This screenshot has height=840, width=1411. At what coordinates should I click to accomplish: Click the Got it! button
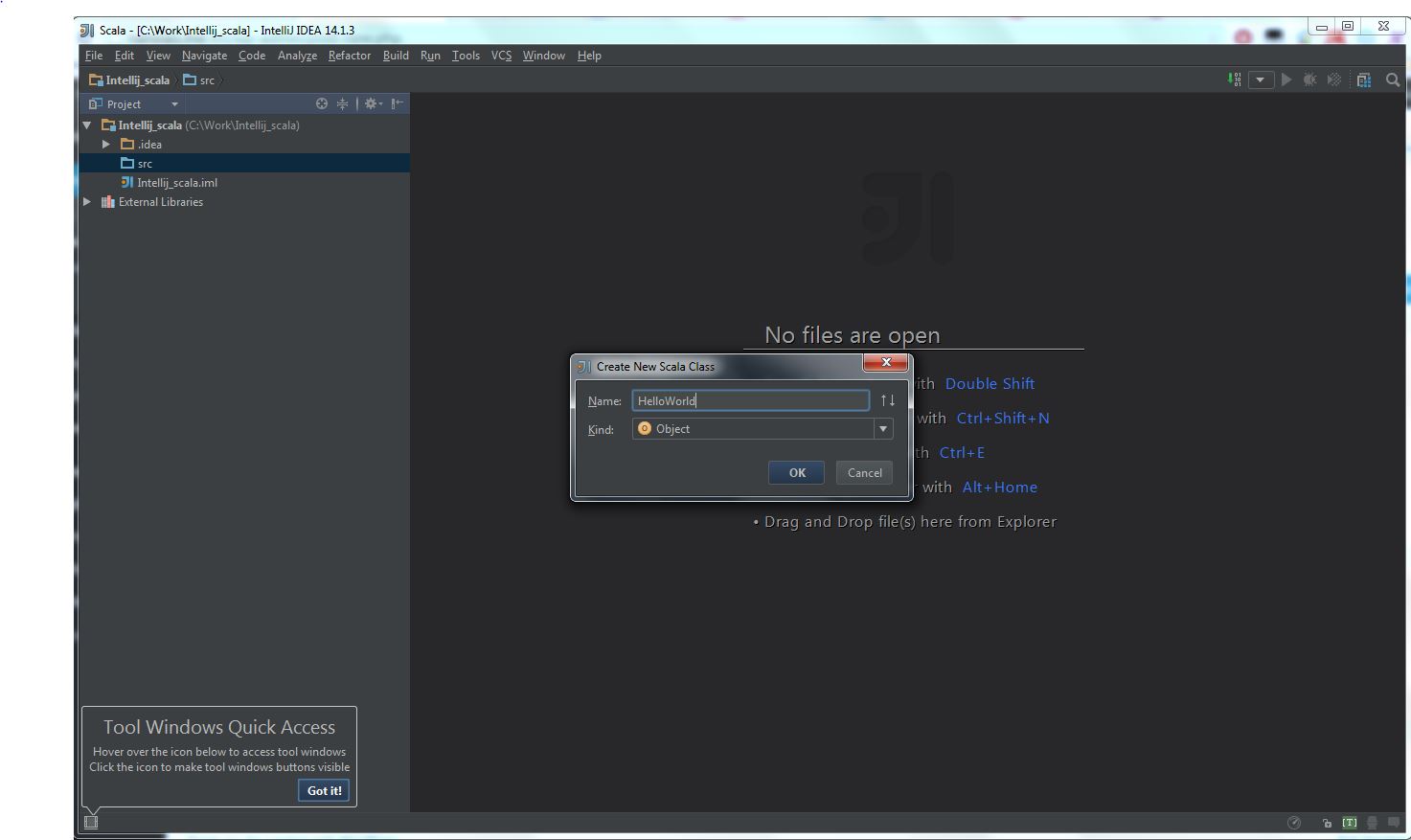pyautogui.click(x=324, y=790)
